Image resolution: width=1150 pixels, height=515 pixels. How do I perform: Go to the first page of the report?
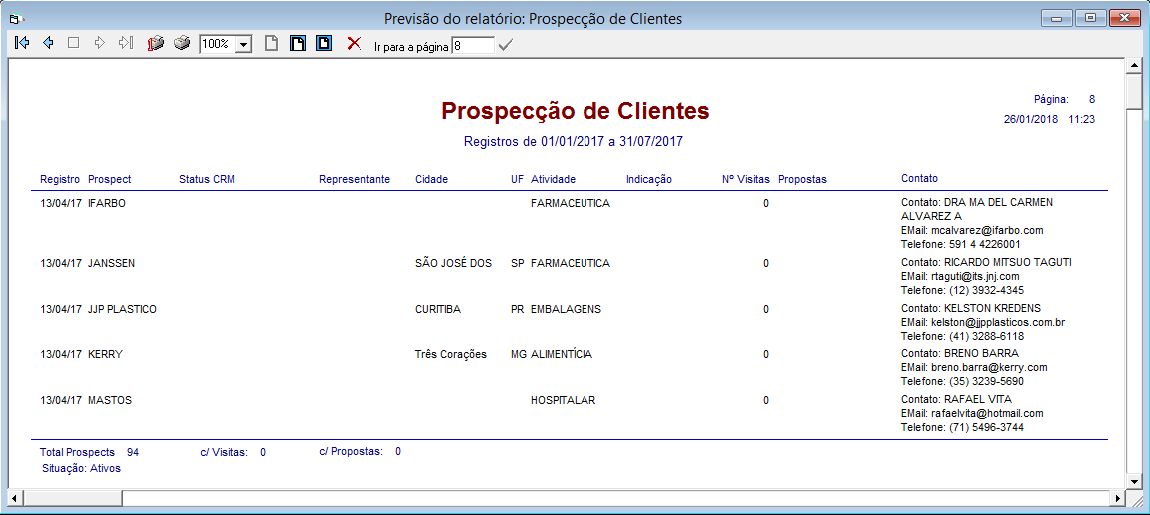[x=22, y=44]
